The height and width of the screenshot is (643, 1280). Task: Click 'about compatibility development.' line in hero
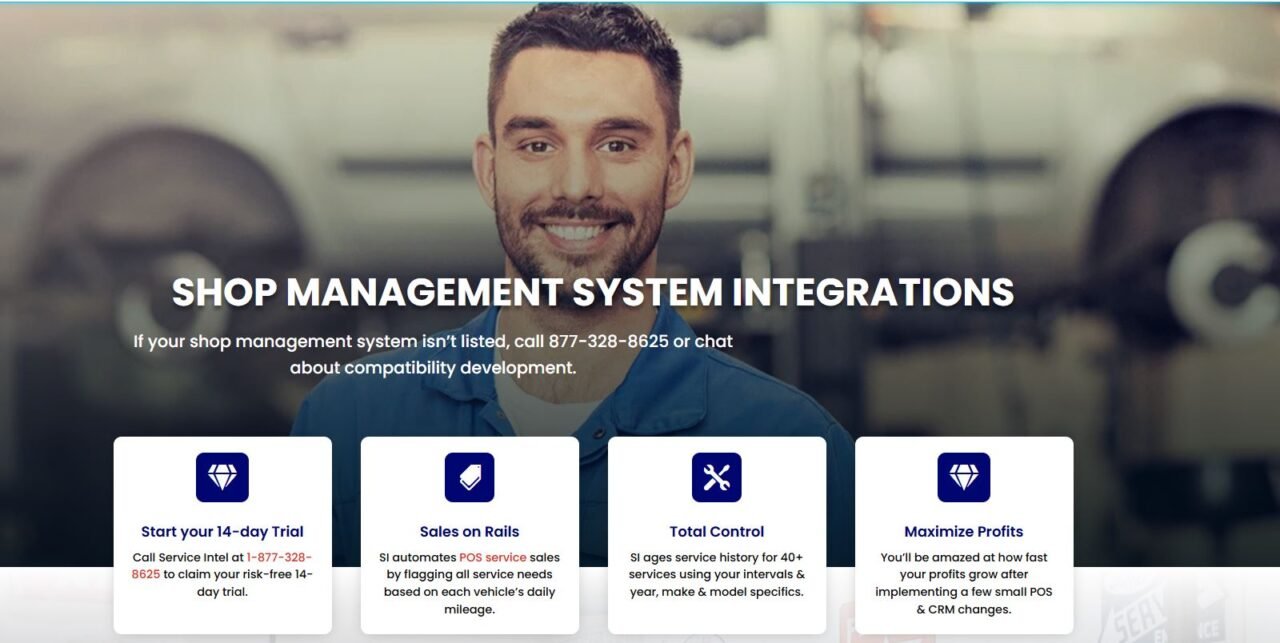pyautogui.click(x=433, y=368)
